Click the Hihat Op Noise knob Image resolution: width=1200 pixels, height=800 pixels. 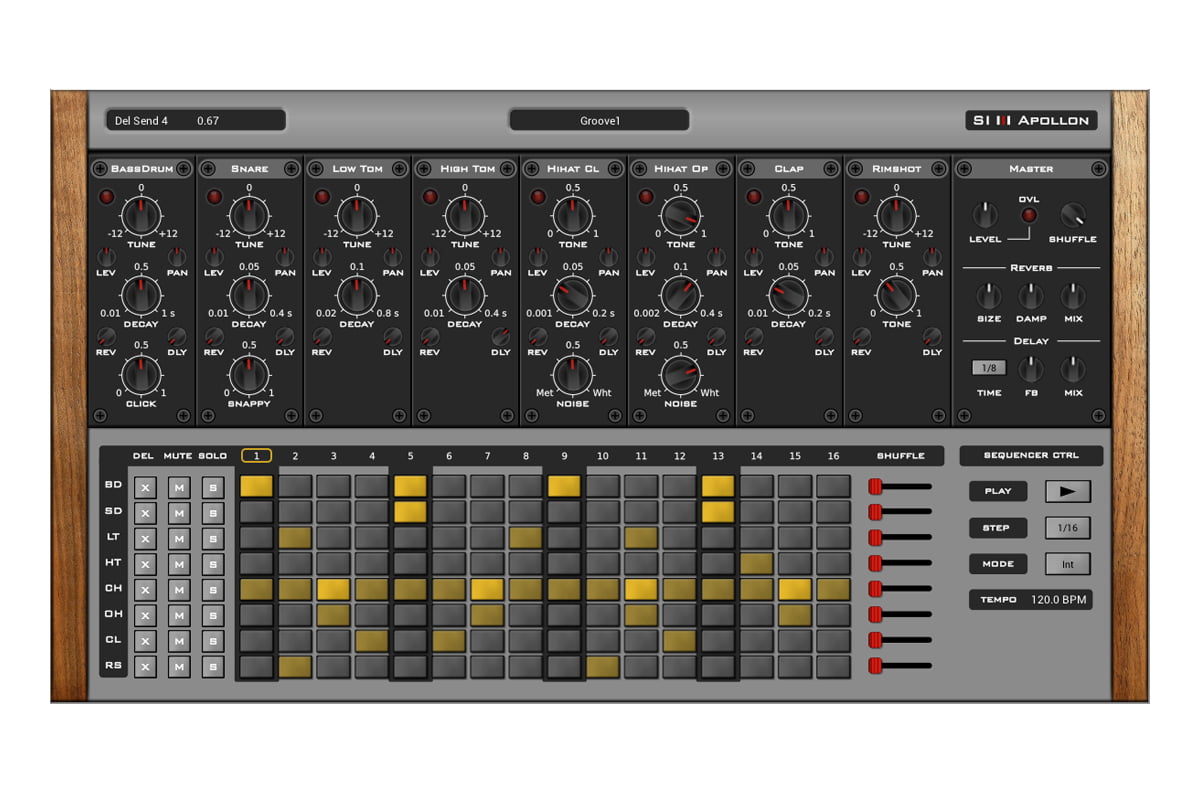pos(681,374)
